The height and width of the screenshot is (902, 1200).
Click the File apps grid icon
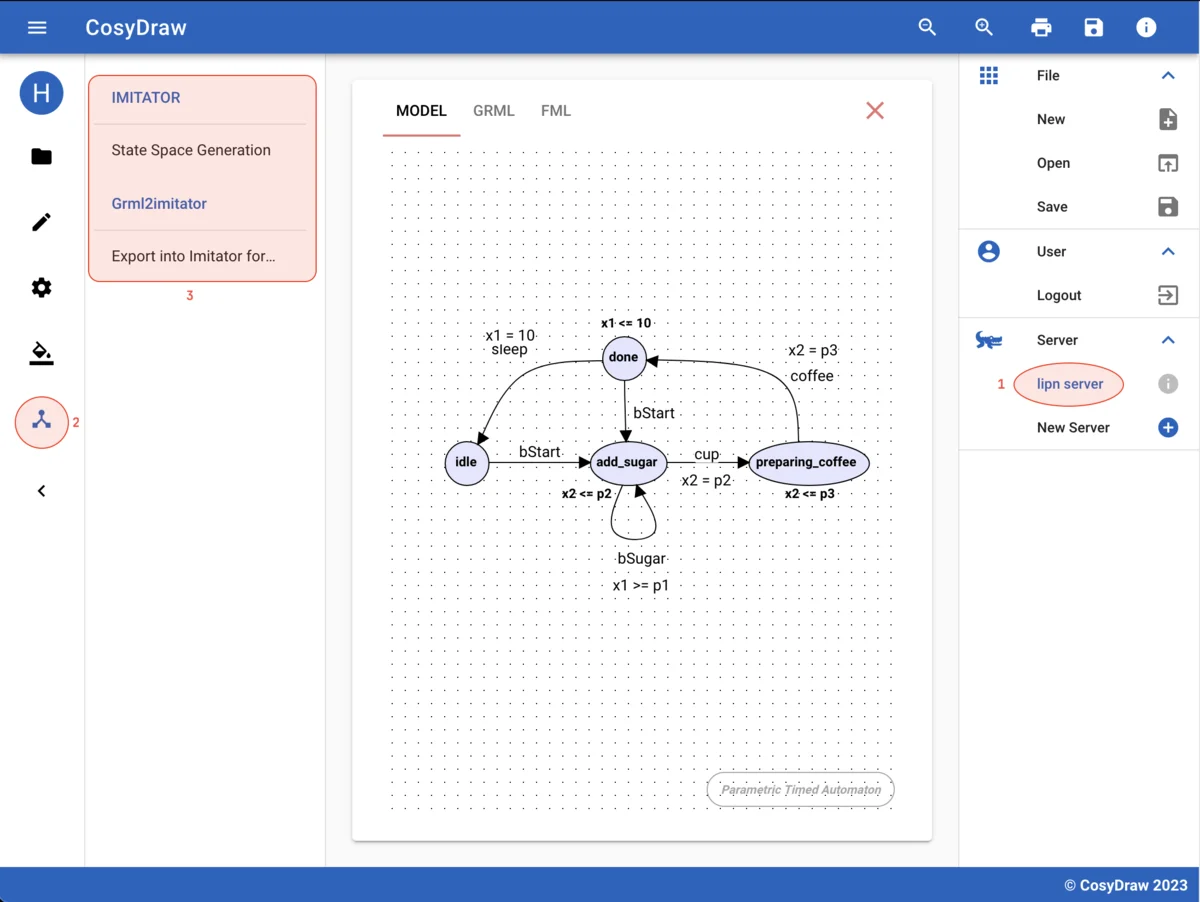pyautogui.click(x=989, y=76)
